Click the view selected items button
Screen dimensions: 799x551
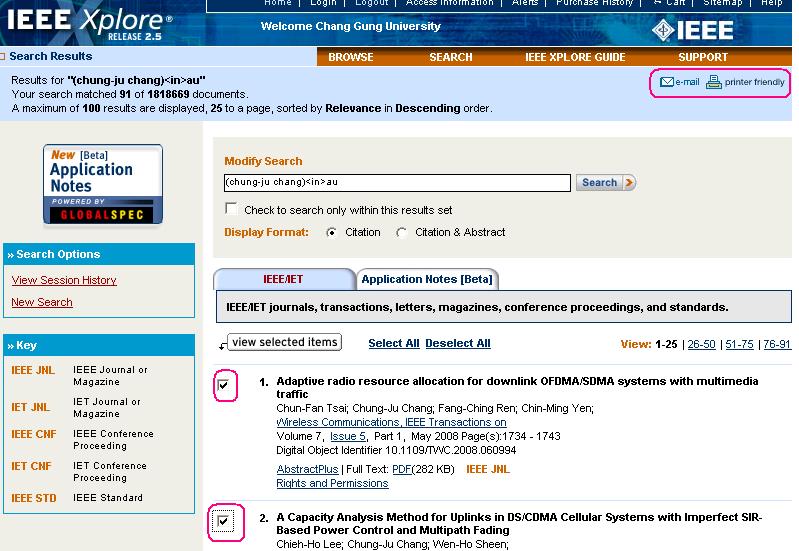(285, 342)
